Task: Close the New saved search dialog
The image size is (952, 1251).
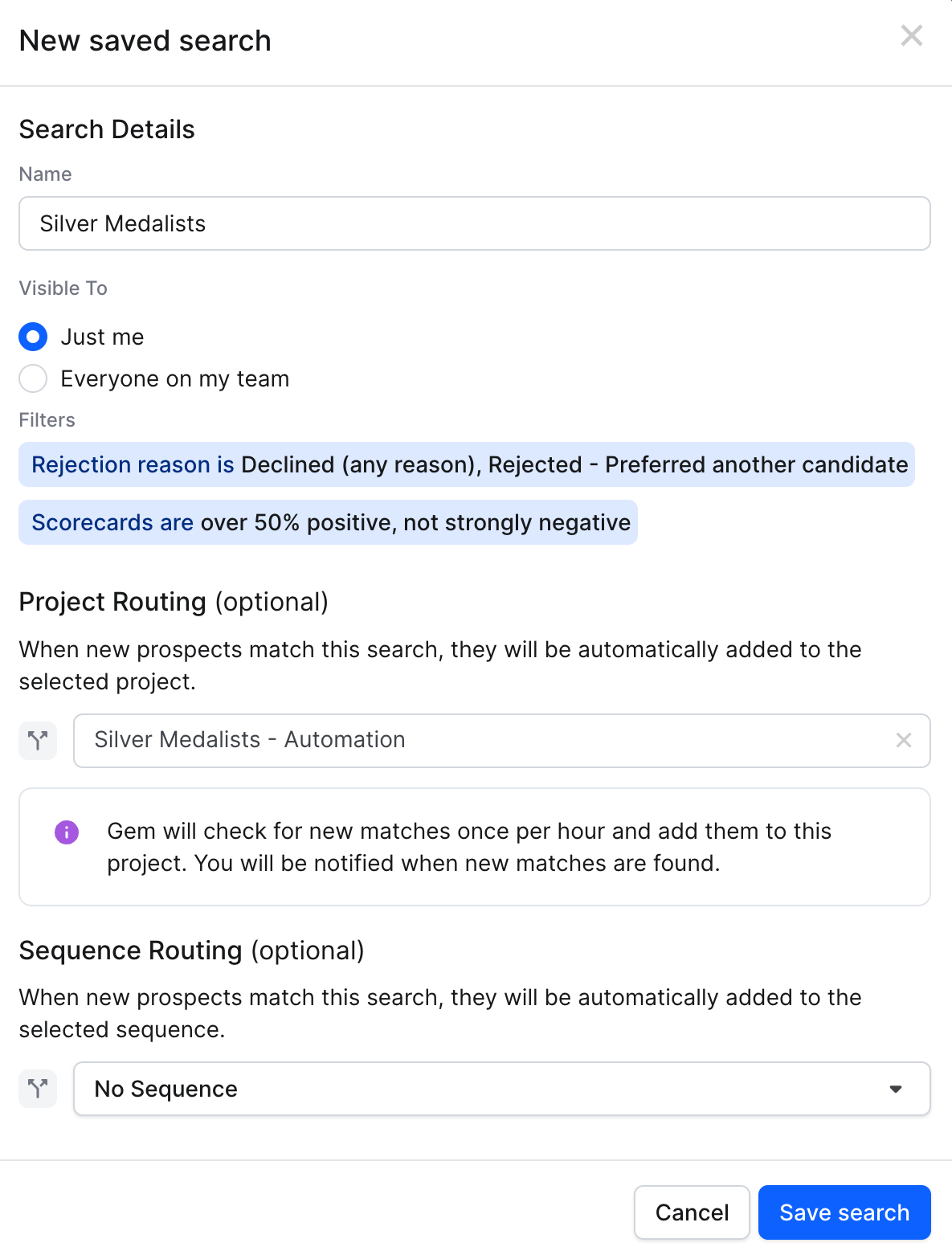Action: click(x=911, y=35)
